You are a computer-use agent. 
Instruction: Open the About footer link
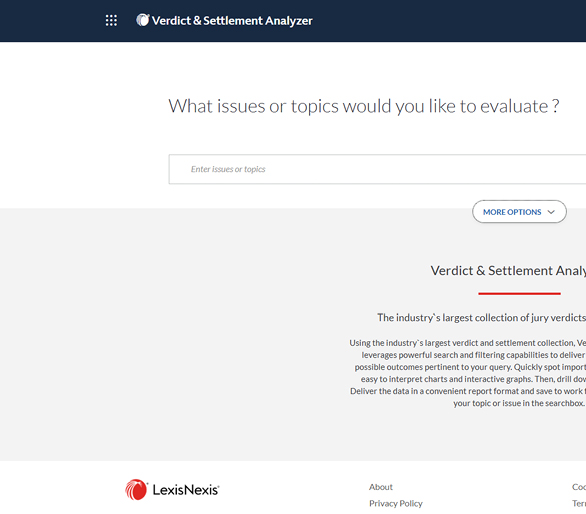pyautogui.click(x=381, y=487)
